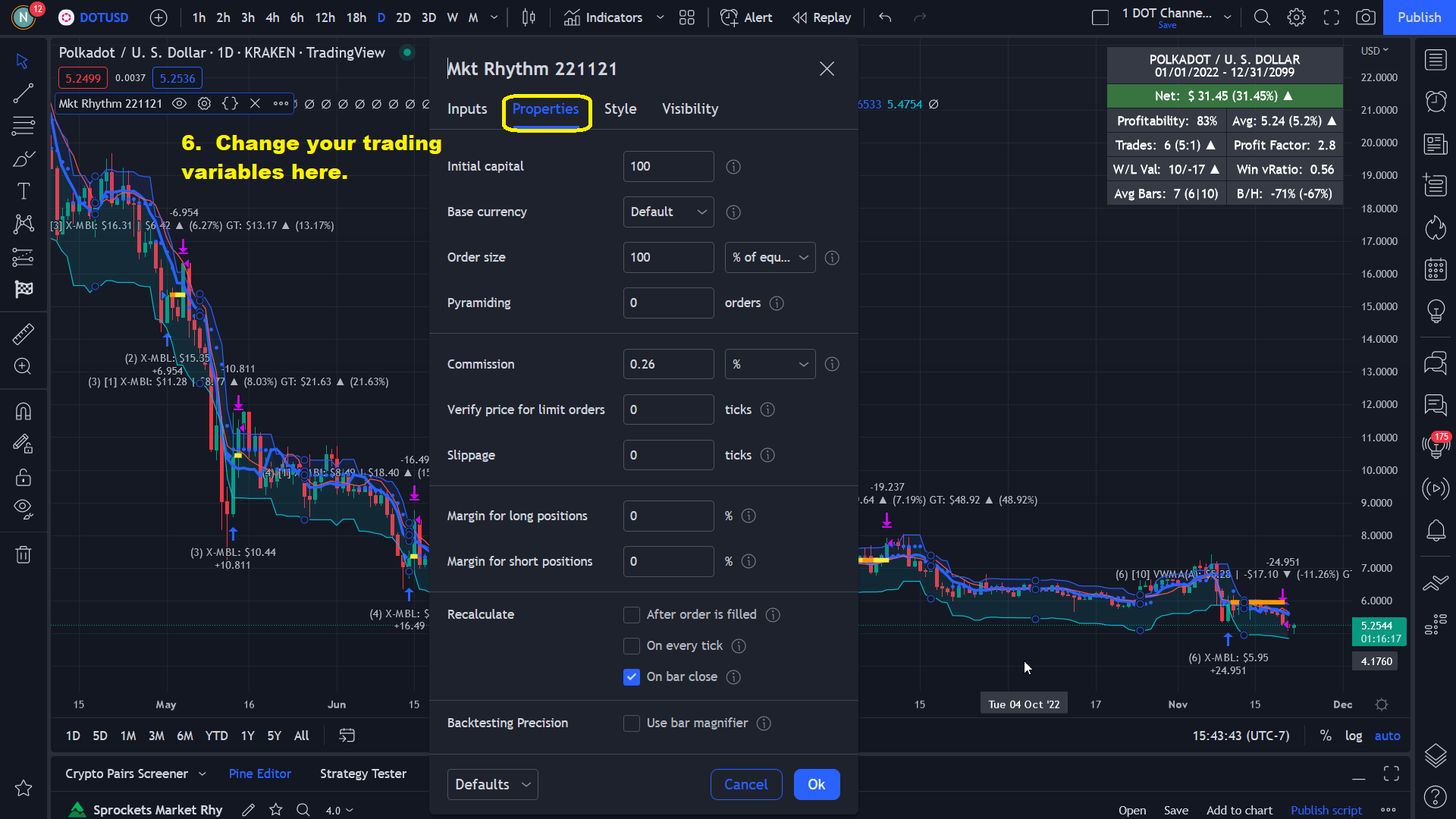Viewport: 1456px width, 819px height.
Task: Hide the Mkt Rhythm indicator via eye icon
Action: tap(179, 104)
